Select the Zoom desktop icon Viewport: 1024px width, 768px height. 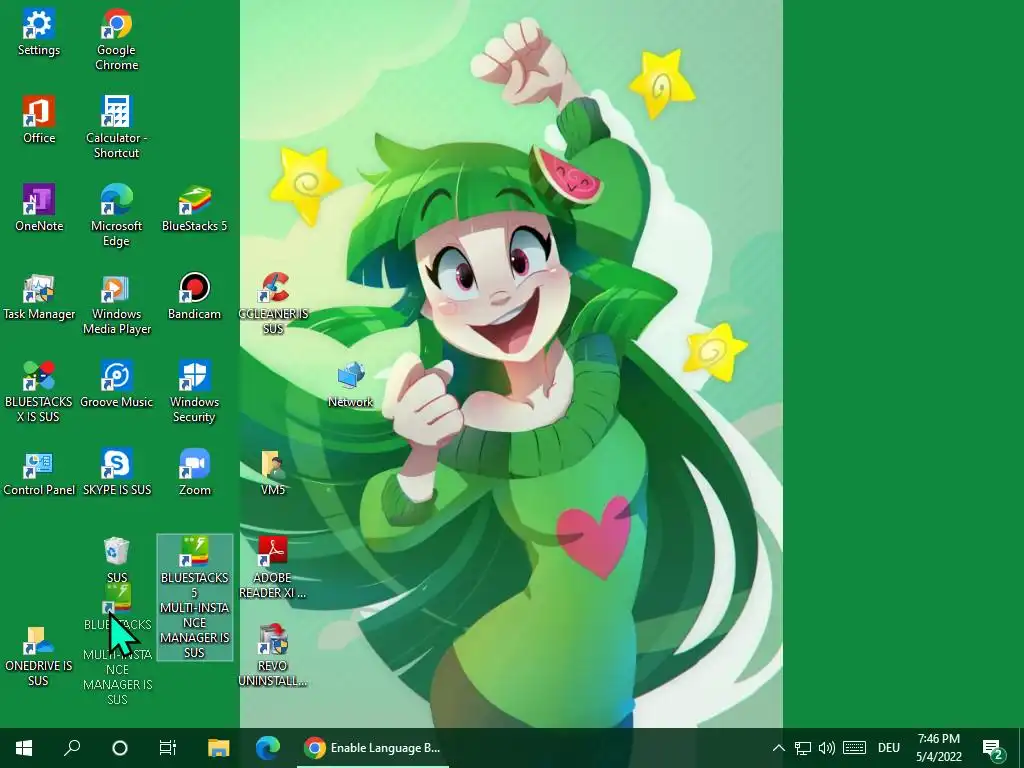194,472
